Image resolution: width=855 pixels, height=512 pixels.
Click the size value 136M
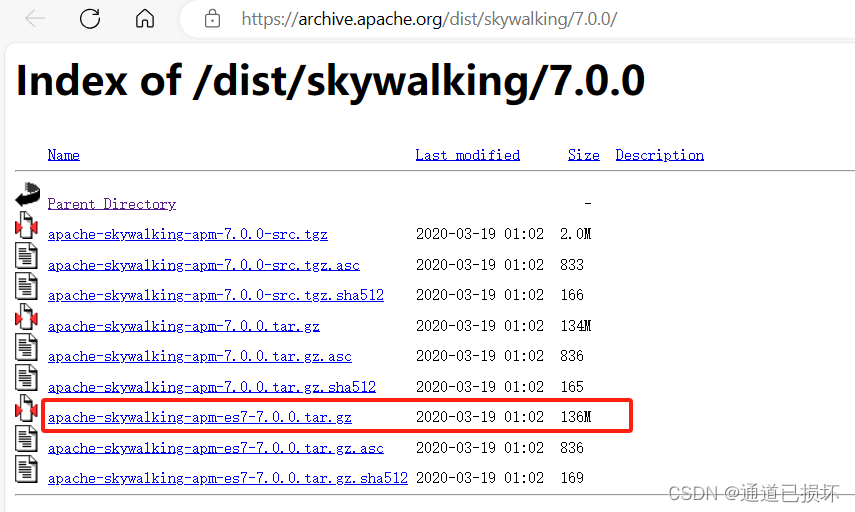[x=575, y=417]
